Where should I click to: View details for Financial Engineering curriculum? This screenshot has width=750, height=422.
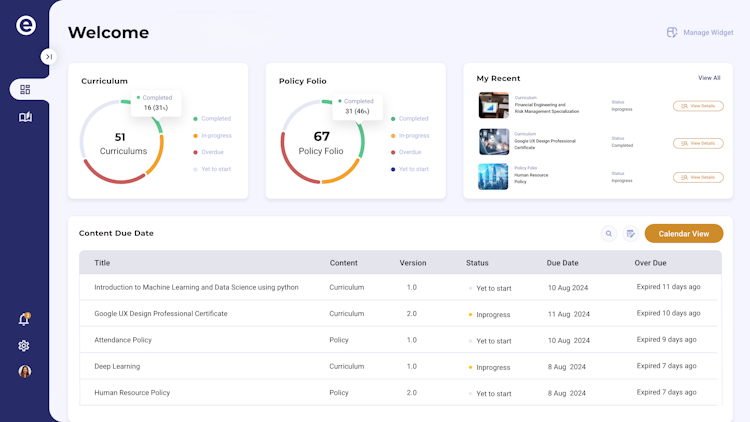point(698,106)
